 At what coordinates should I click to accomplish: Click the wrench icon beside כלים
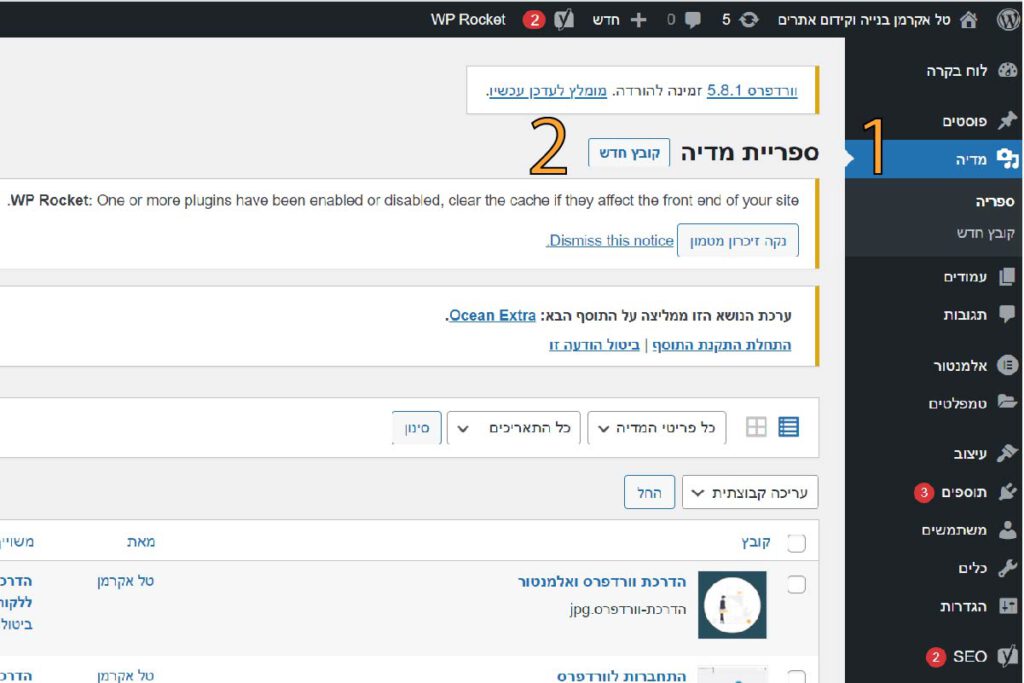click(x=1008, y=567)
